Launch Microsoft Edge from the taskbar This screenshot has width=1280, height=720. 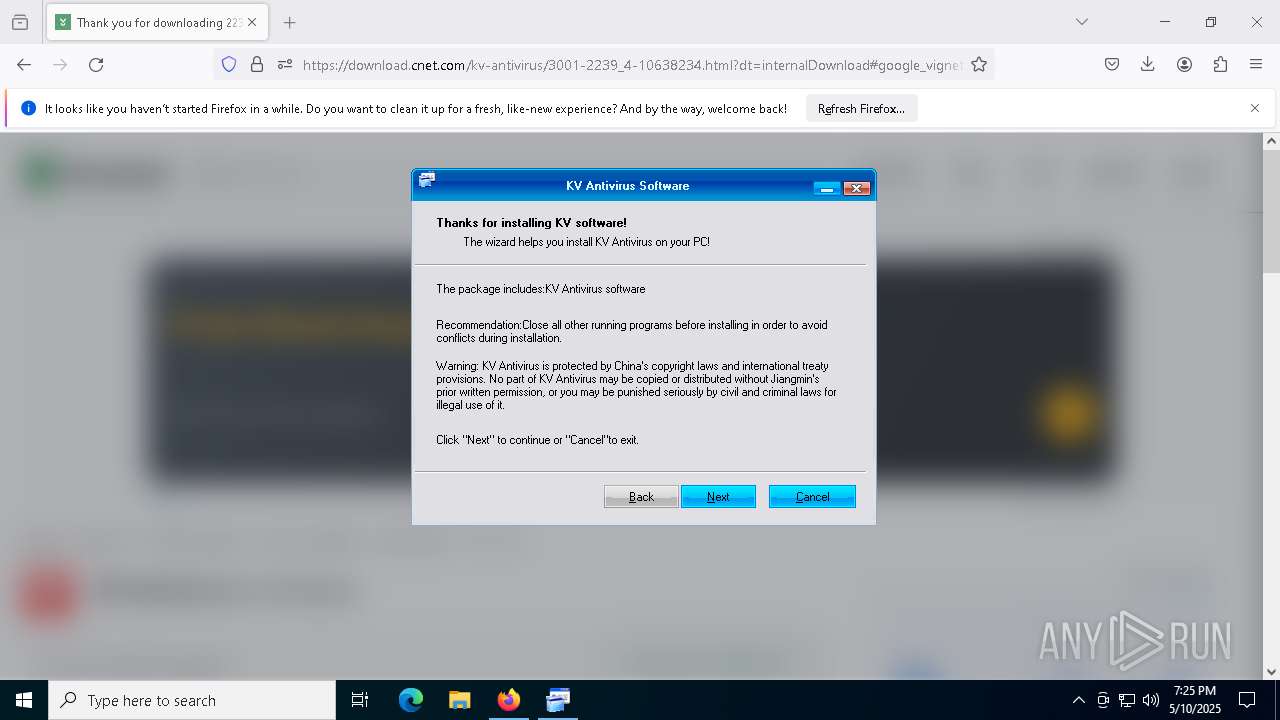click(411, 700)
